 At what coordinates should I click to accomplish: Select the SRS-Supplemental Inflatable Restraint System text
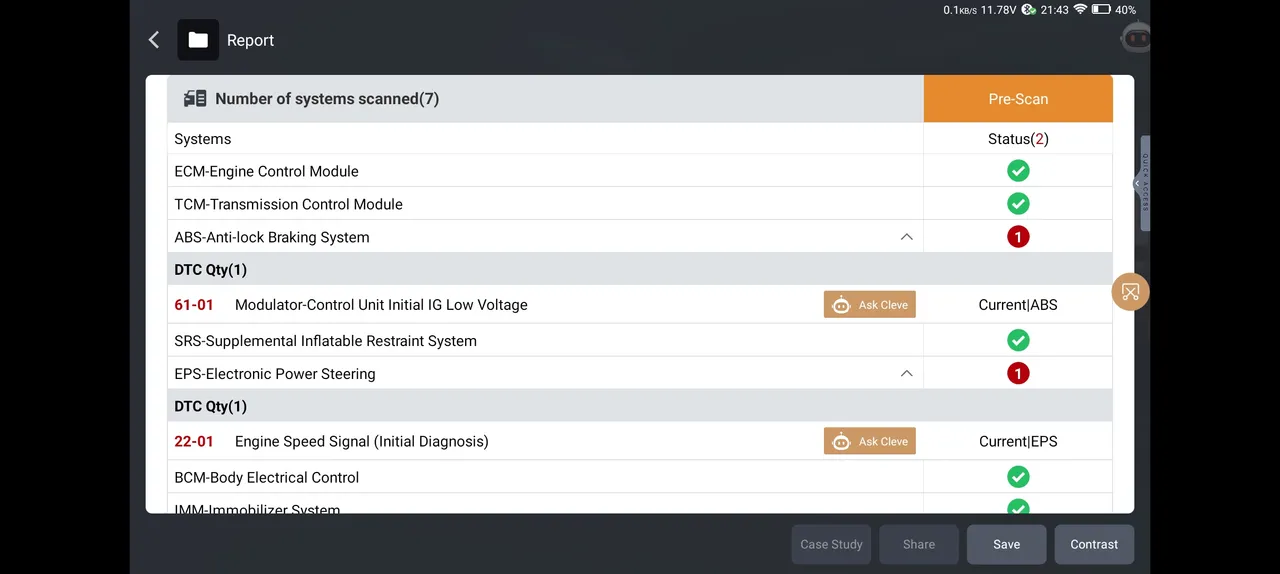(x=325, y=341)
